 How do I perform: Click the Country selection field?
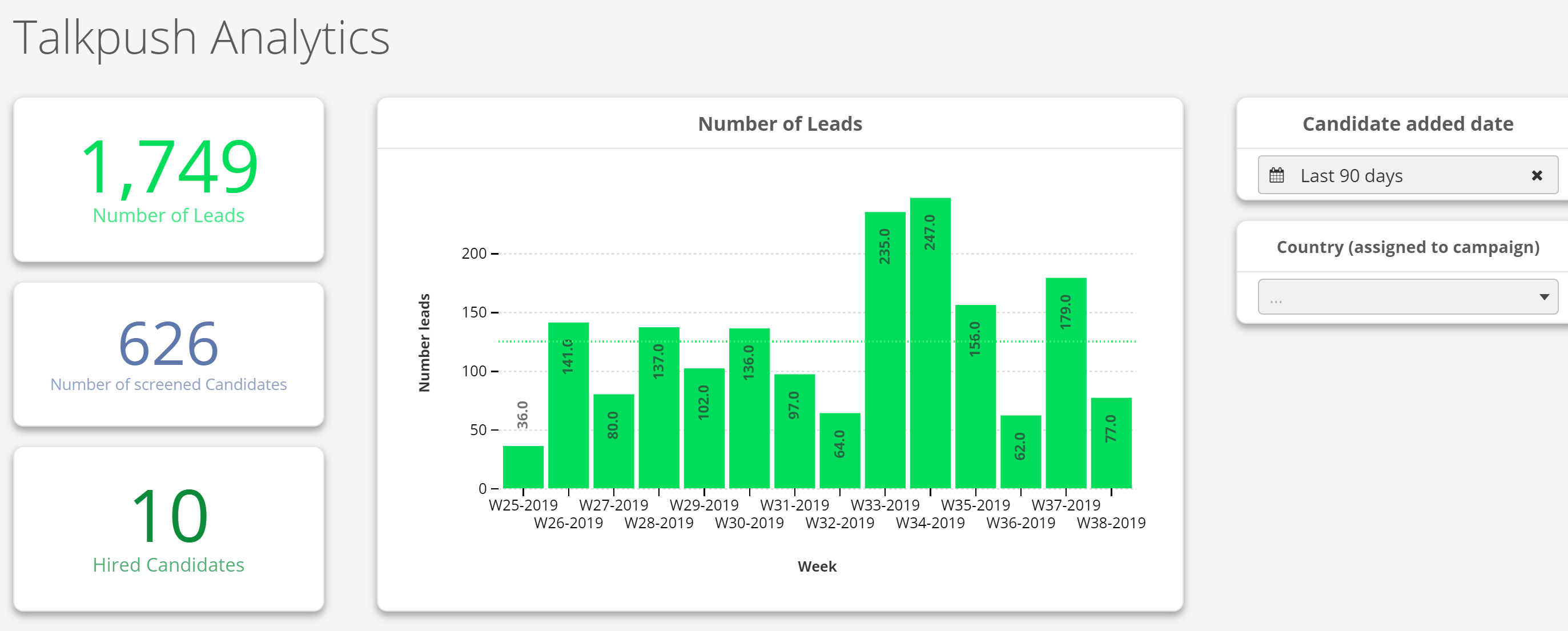(1394, 297)
